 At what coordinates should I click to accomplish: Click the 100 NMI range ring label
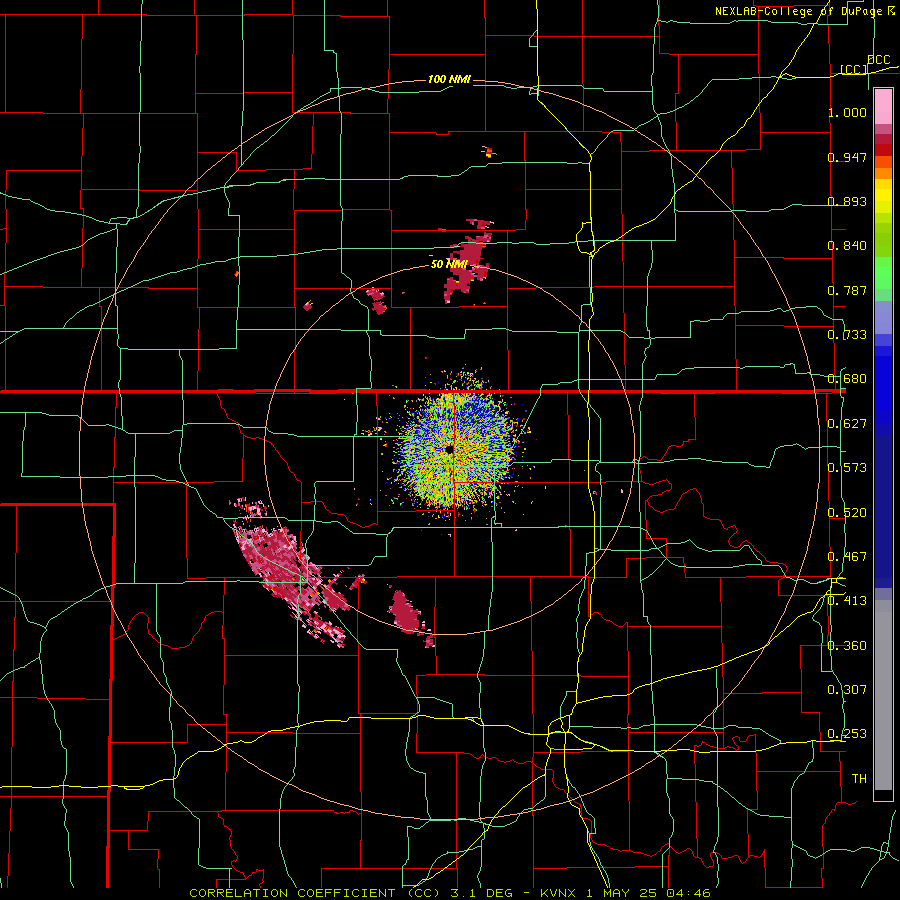point(449,79)
